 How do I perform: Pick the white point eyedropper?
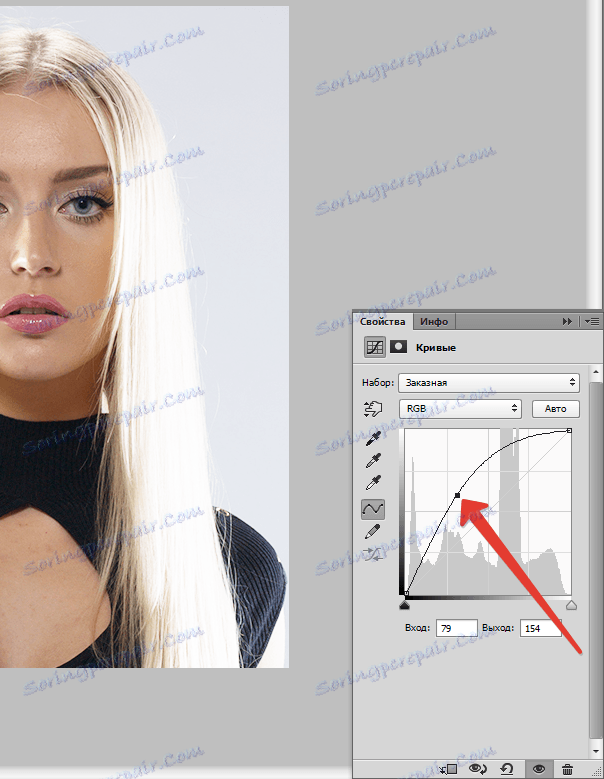[x=373, y=482]
